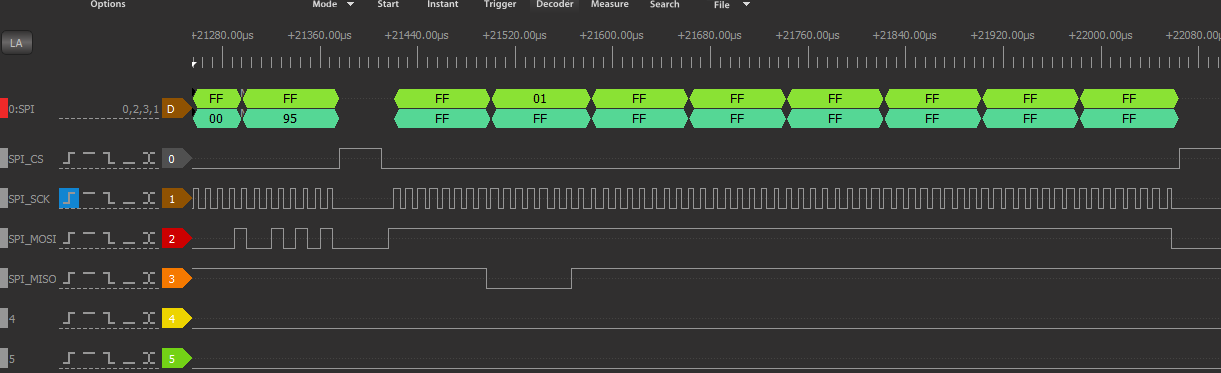Set rising edge trigger on SPI_MOSI
1221x373 pixels.
pos(69,239)
